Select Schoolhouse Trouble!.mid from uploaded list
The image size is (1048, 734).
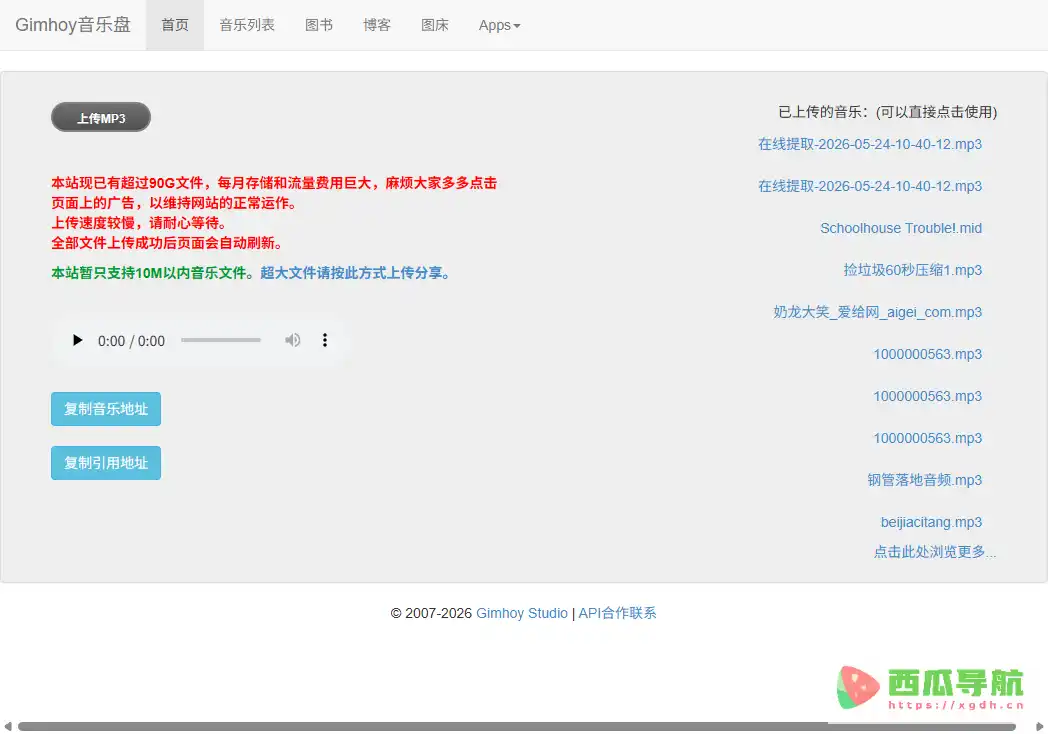(x=901, y=228)
